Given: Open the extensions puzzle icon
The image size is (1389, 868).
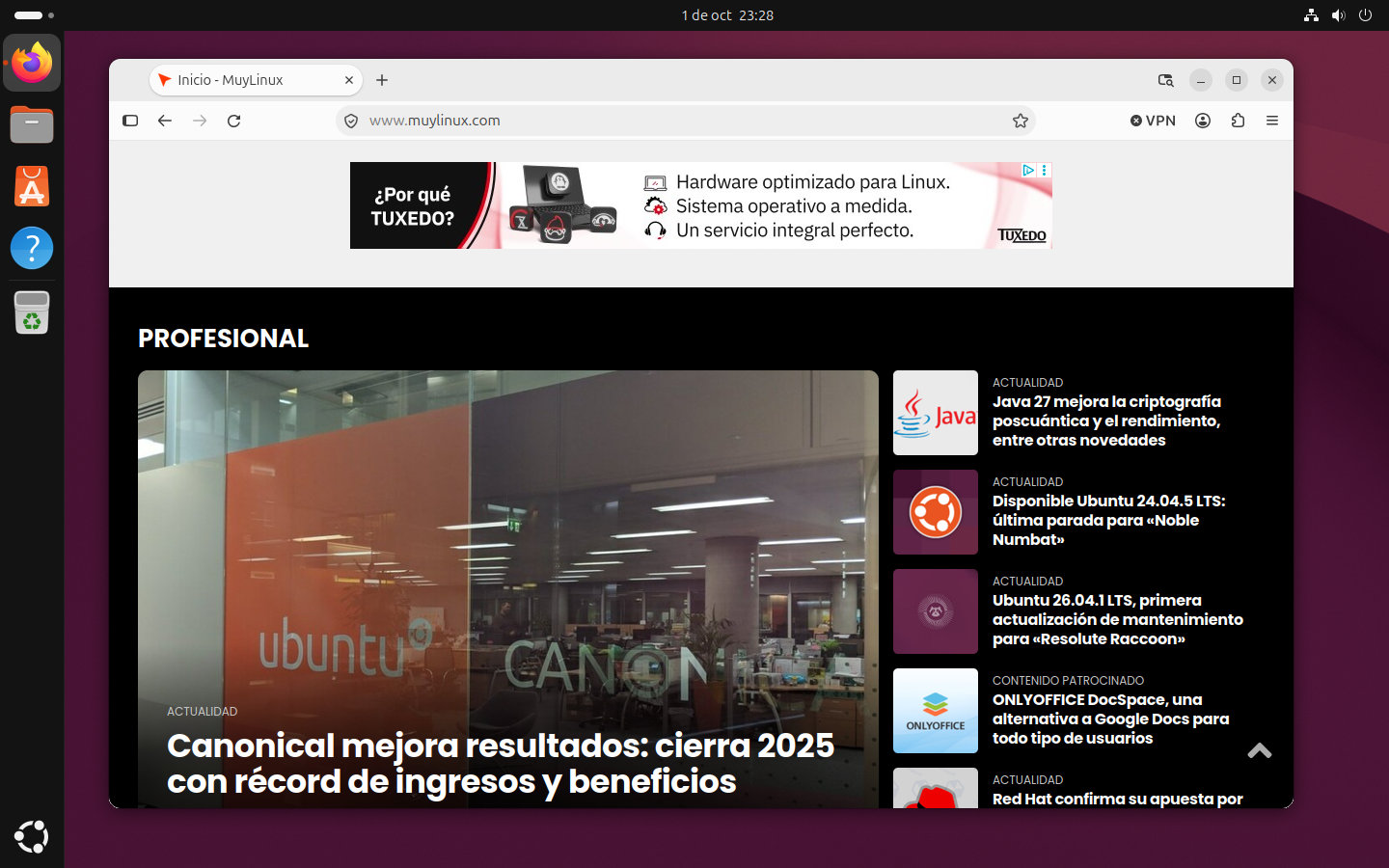Looking at the screenshot, I should [1238, 121].
